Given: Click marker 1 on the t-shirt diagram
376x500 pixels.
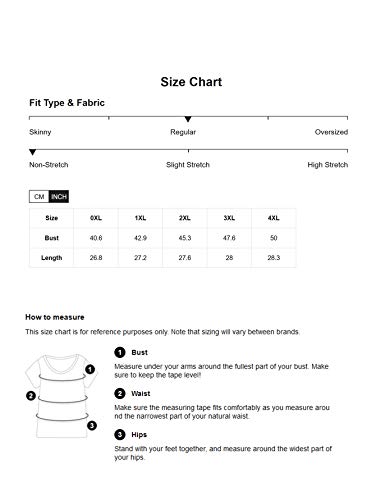Looking at the screenshot, I should [x=90, y=369].
